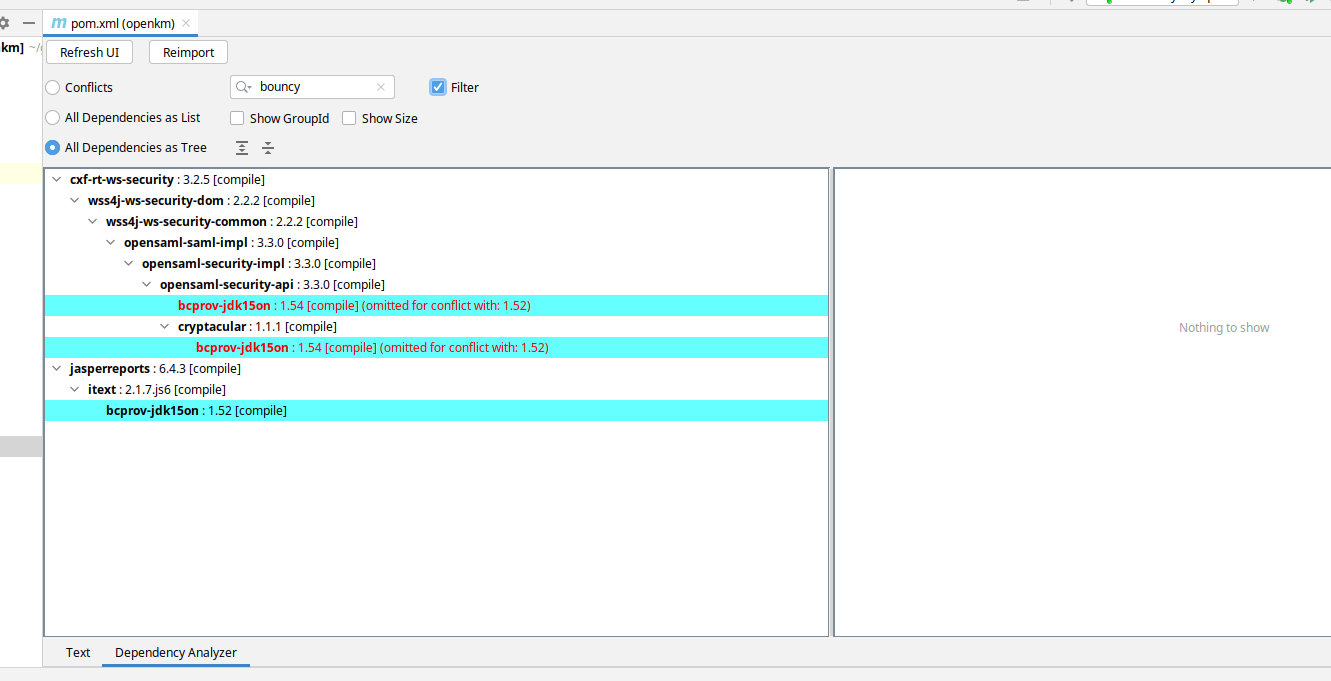Select the Conflicts radio button

(53, 88)
